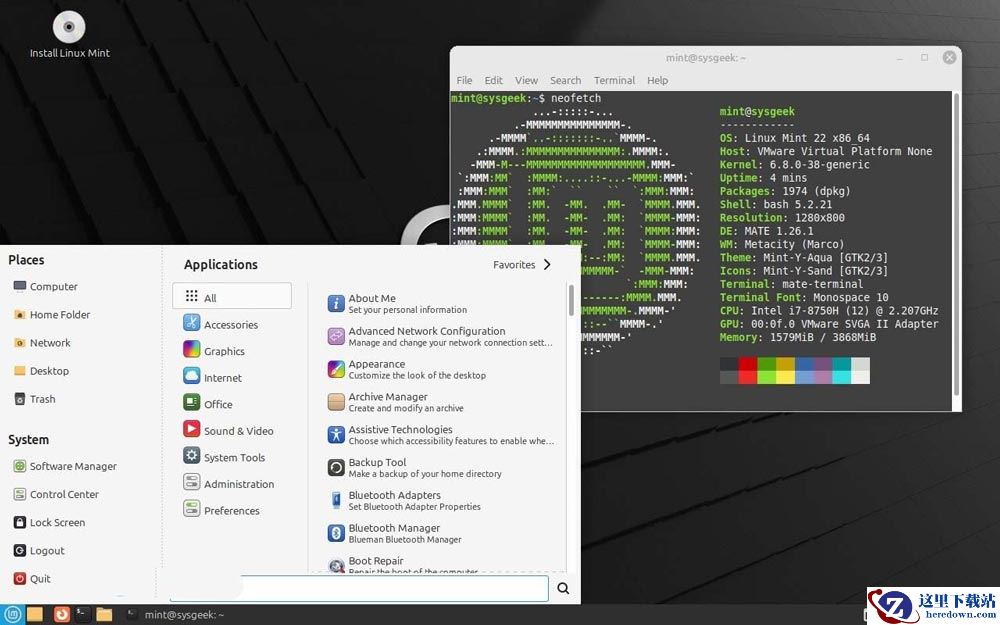Viewport: 1000px width, 625px height.
Task: Click the first folder icon in the panel
Action: tap(35, 614)
